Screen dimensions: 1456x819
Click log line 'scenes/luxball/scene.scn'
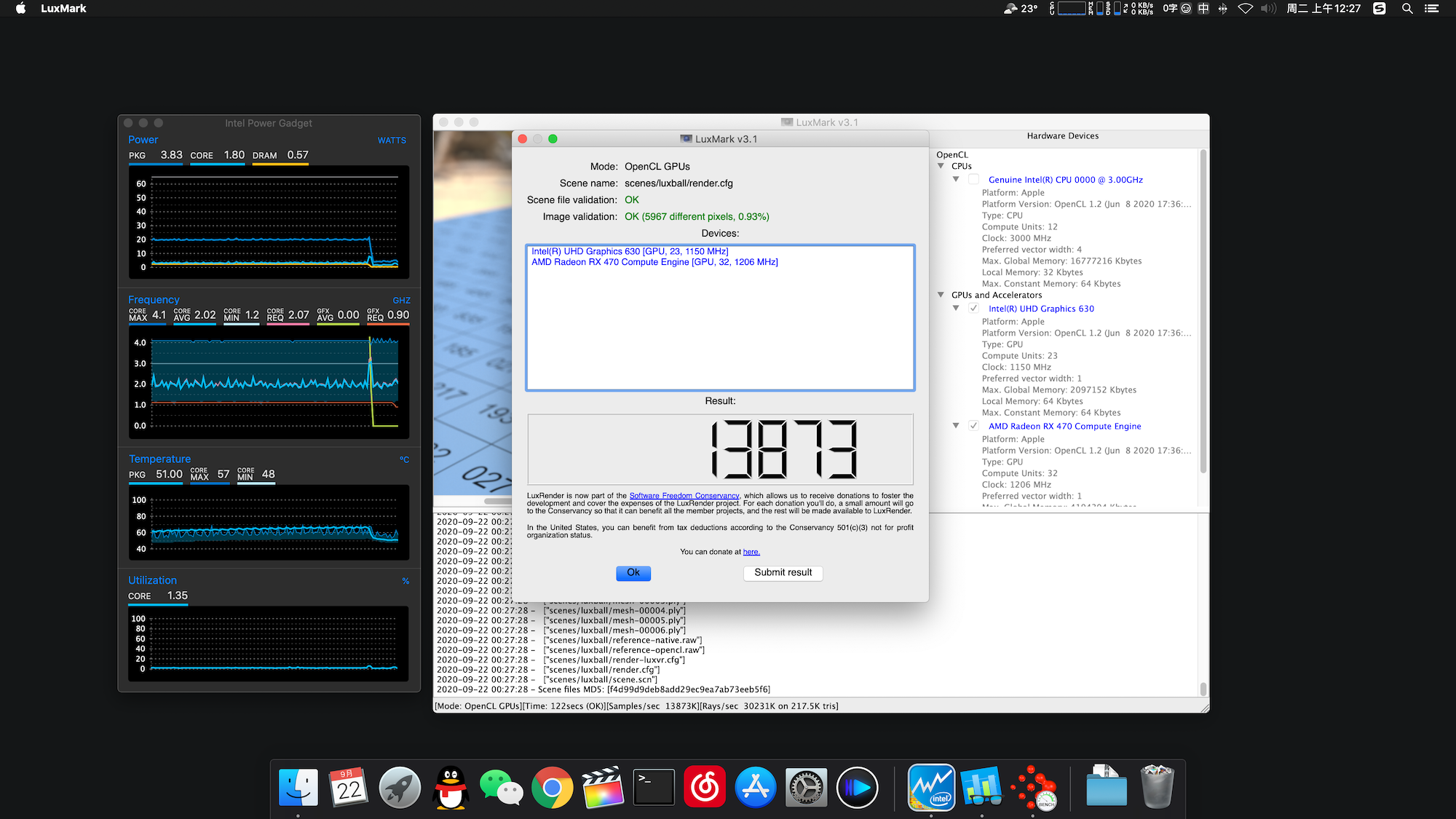[601, 680]
